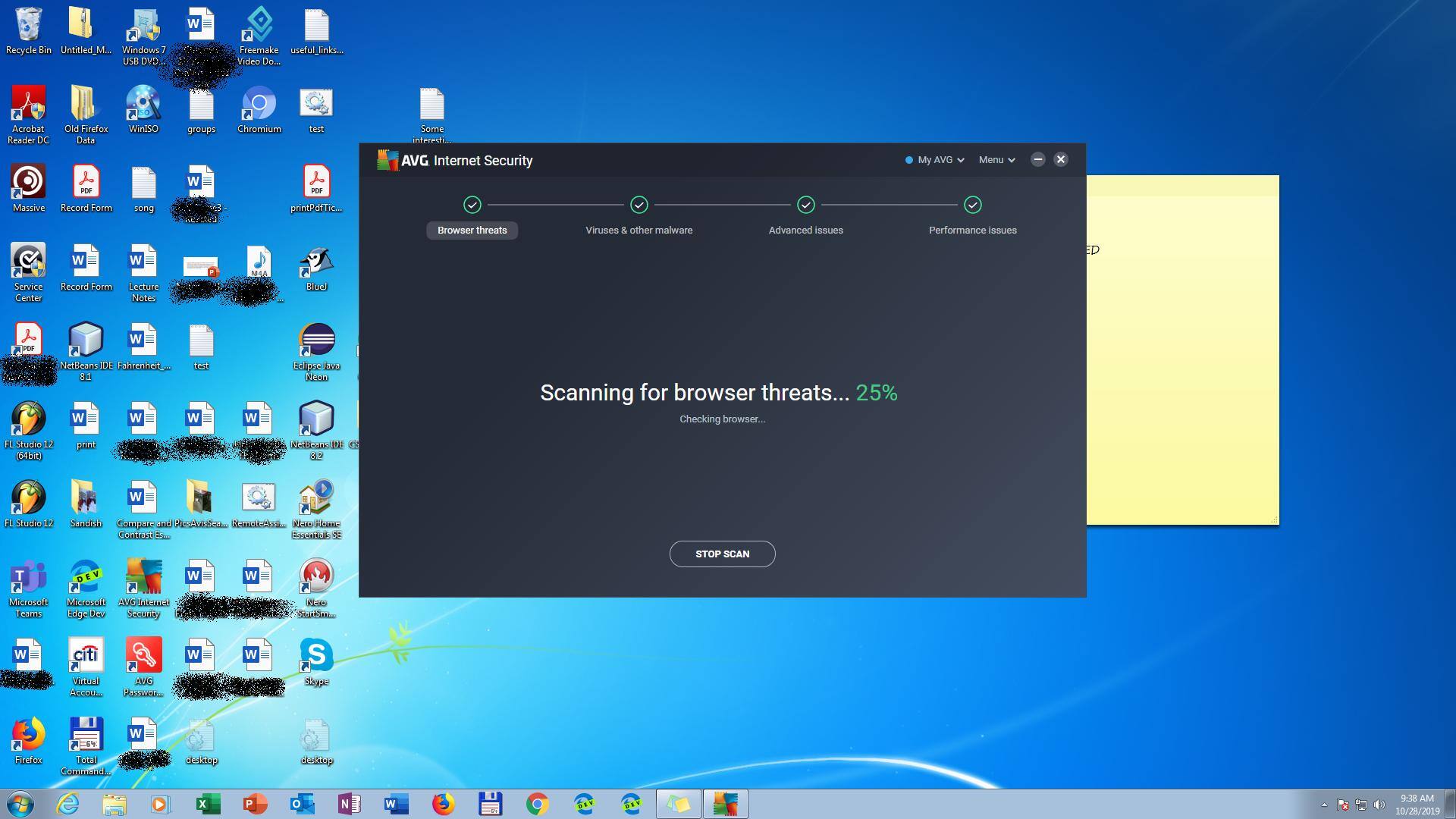Show hidden system tray icons arrow
This screenshot has height=819, width=1456.
1324,805
